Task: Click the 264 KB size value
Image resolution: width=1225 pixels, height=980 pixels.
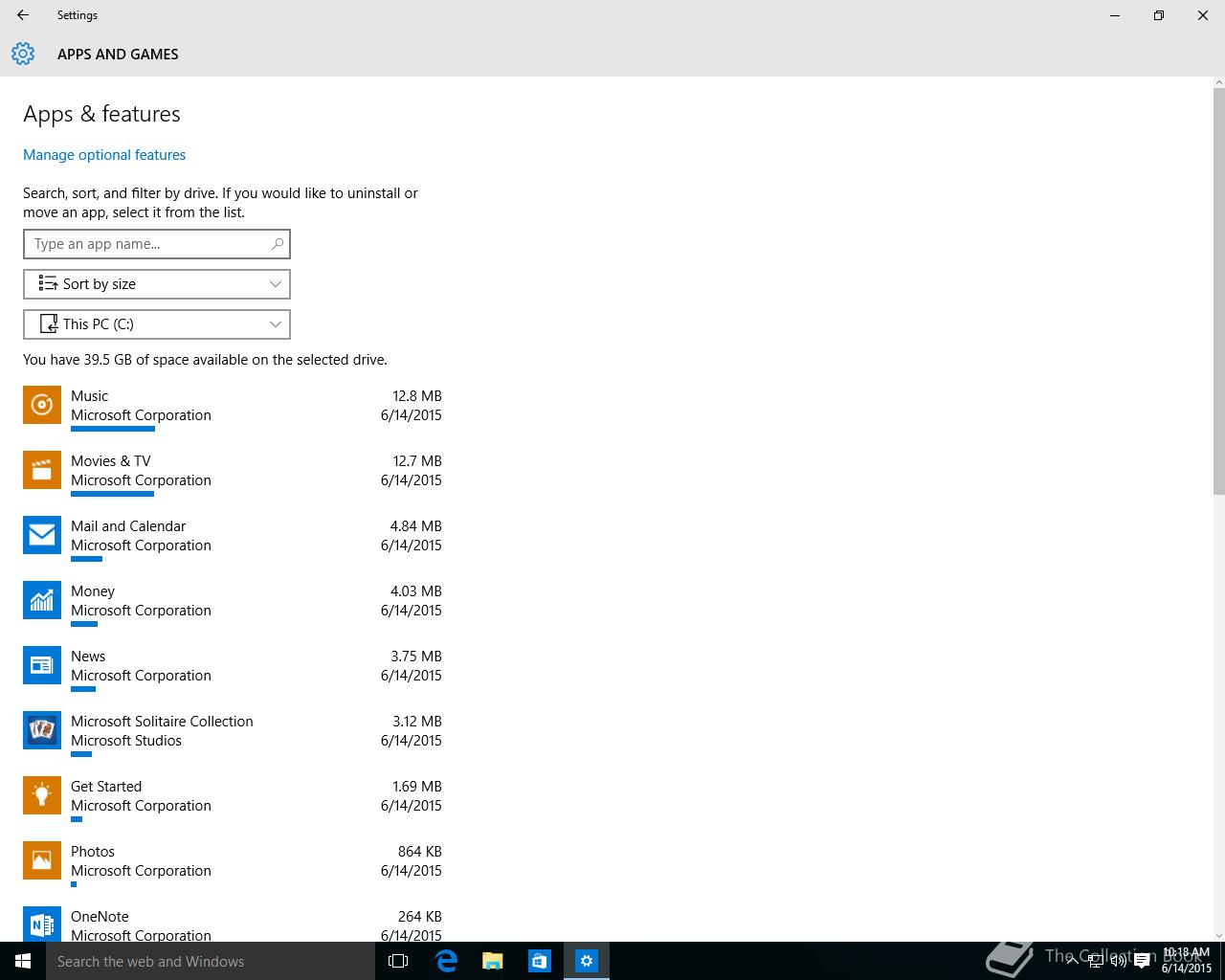Action: click(419, 917)
